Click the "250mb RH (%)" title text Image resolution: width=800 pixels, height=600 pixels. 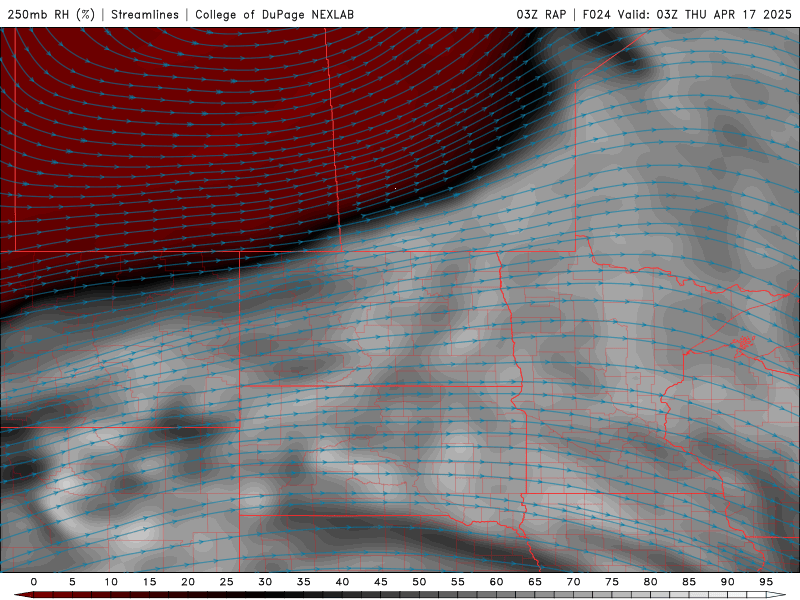tap(52, 14)
